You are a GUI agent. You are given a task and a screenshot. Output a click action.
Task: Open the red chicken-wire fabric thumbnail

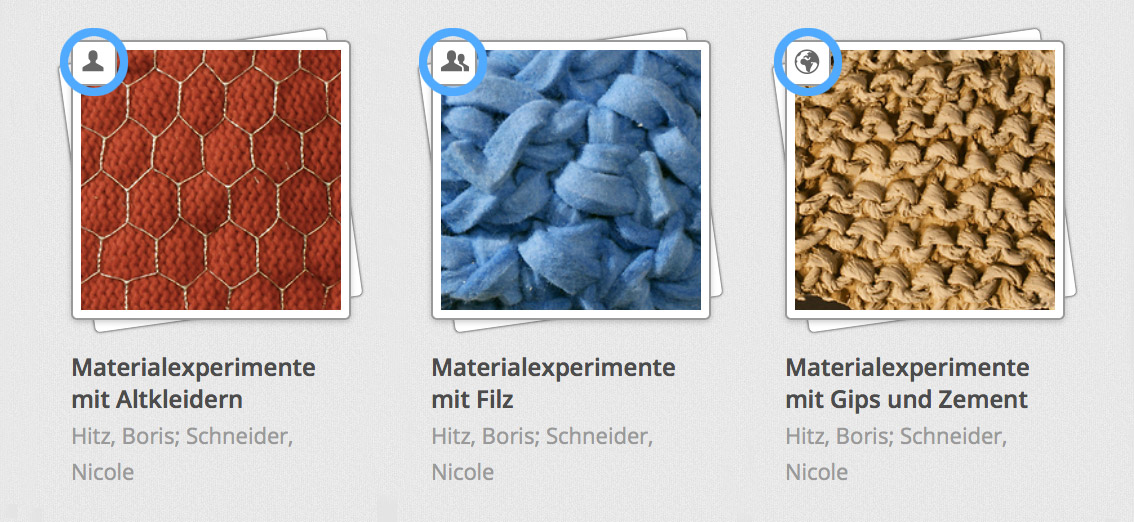[210, 179]
